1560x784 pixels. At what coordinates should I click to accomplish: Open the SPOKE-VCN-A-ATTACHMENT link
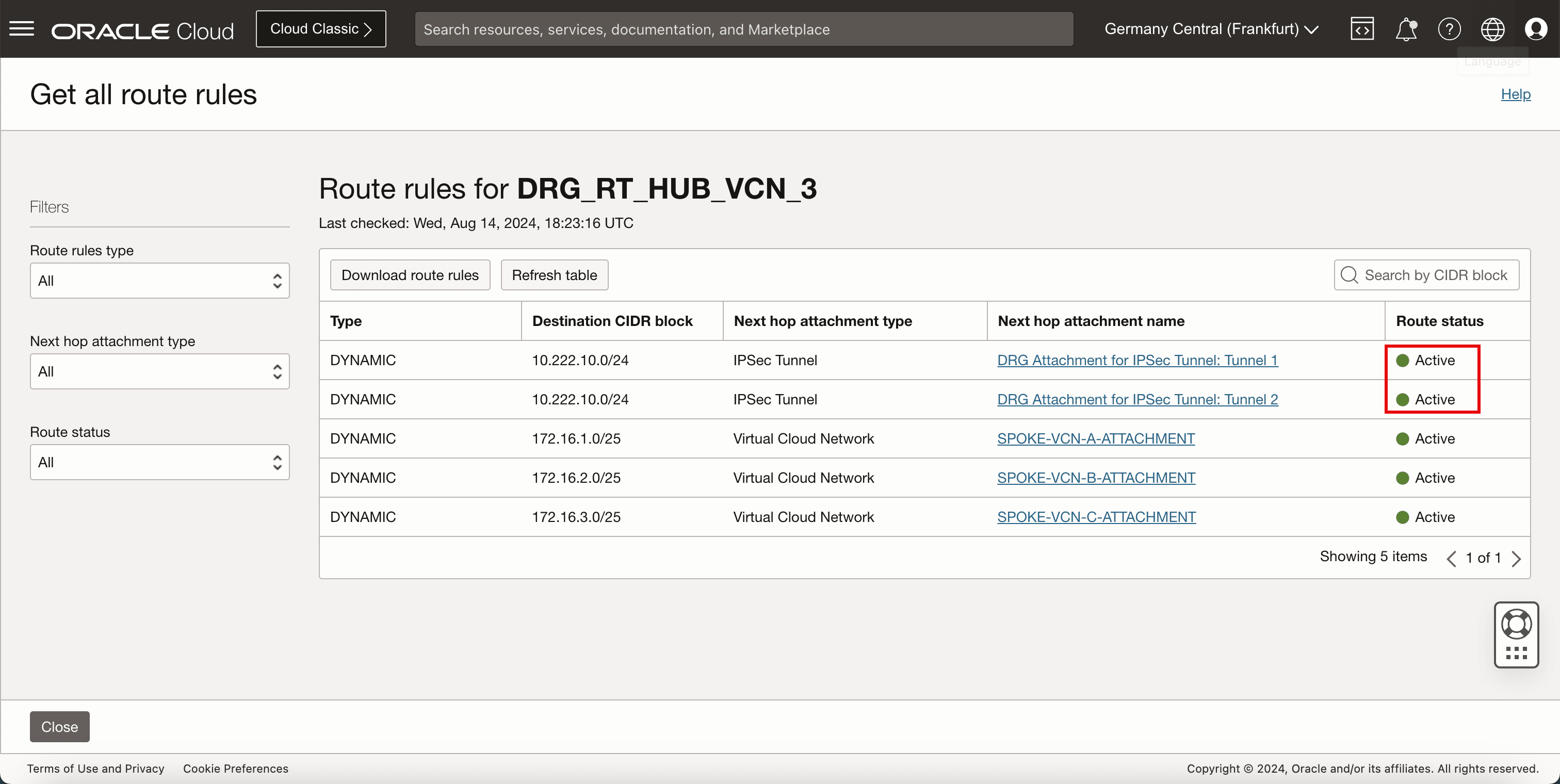(1096, 439)
